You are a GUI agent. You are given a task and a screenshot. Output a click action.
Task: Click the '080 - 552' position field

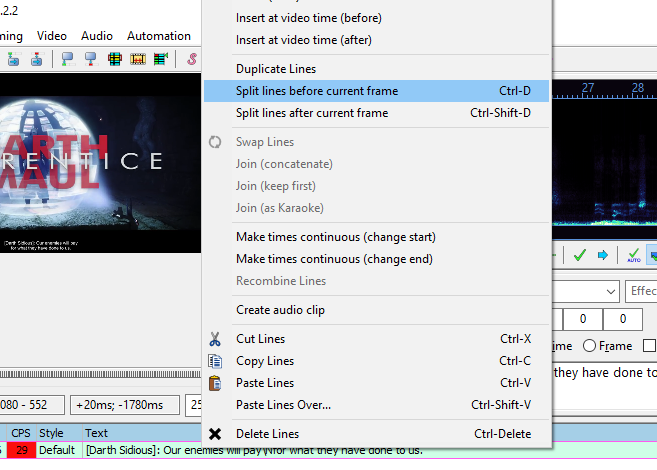32,405
